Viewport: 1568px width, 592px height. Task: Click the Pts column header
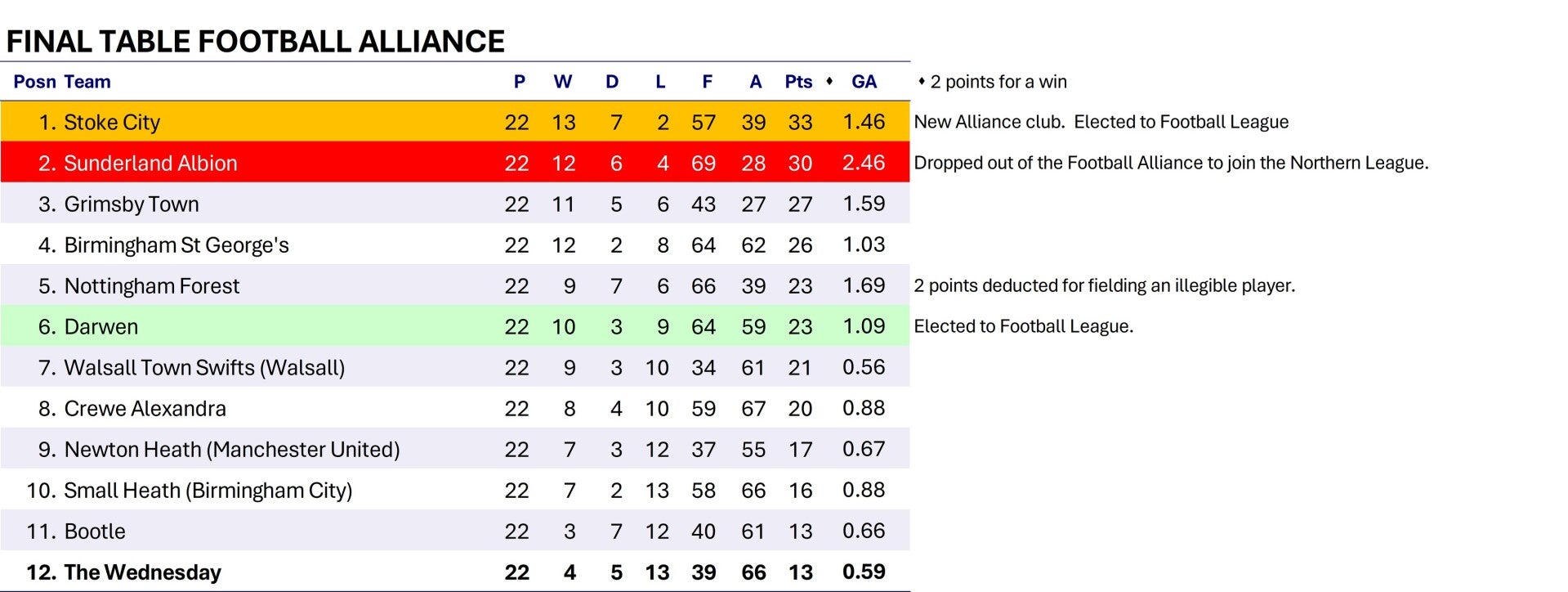(798, 82)
